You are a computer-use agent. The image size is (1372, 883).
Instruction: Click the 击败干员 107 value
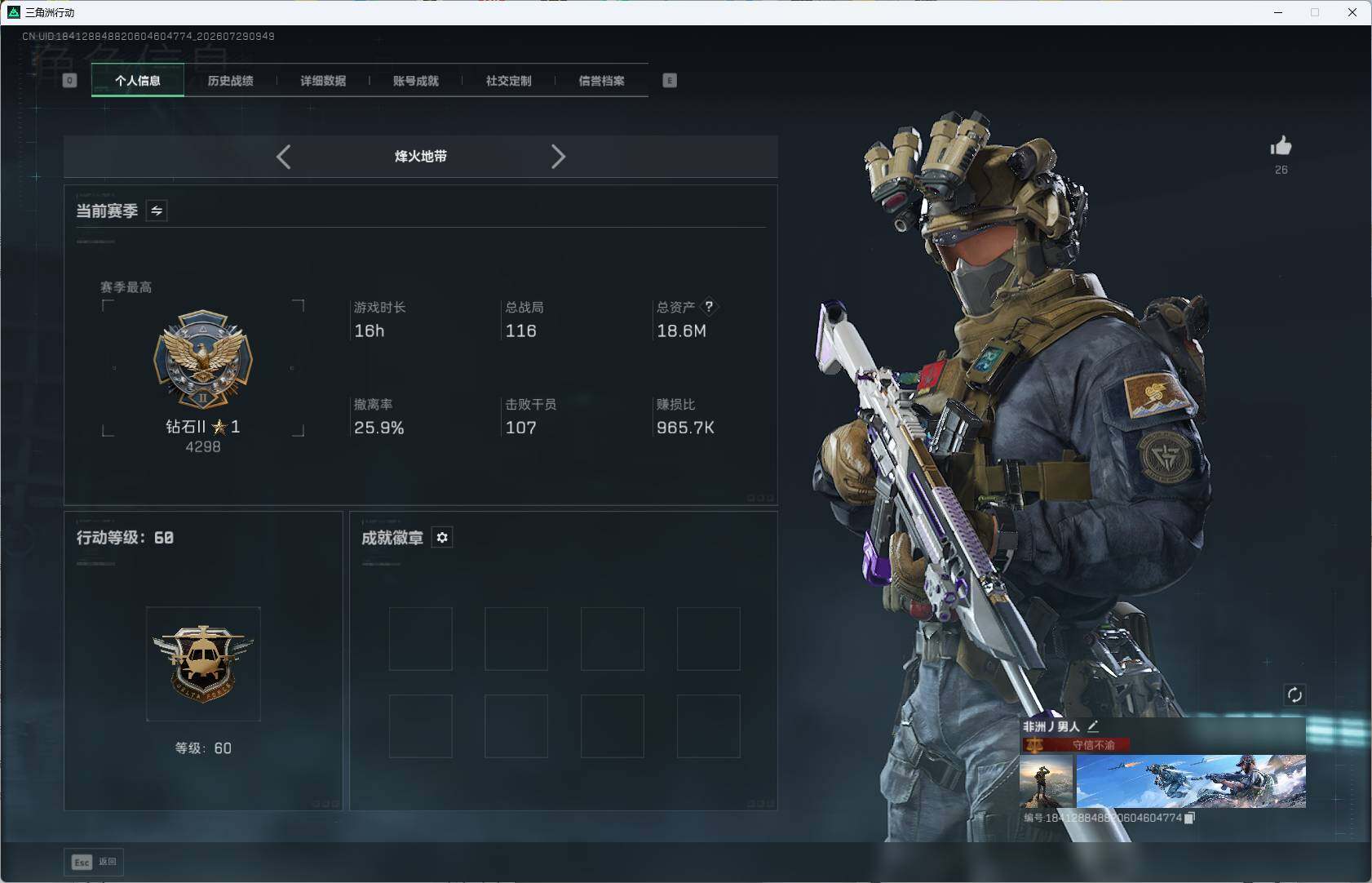click(521, 428)
